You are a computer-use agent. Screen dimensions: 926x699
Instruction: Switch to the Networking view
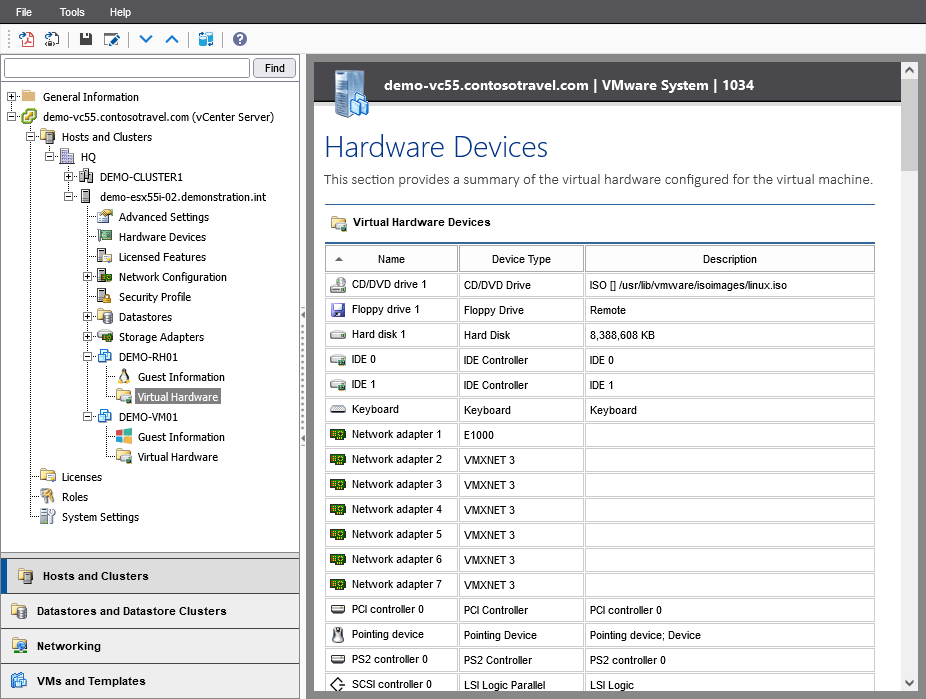tap(150, 646)
